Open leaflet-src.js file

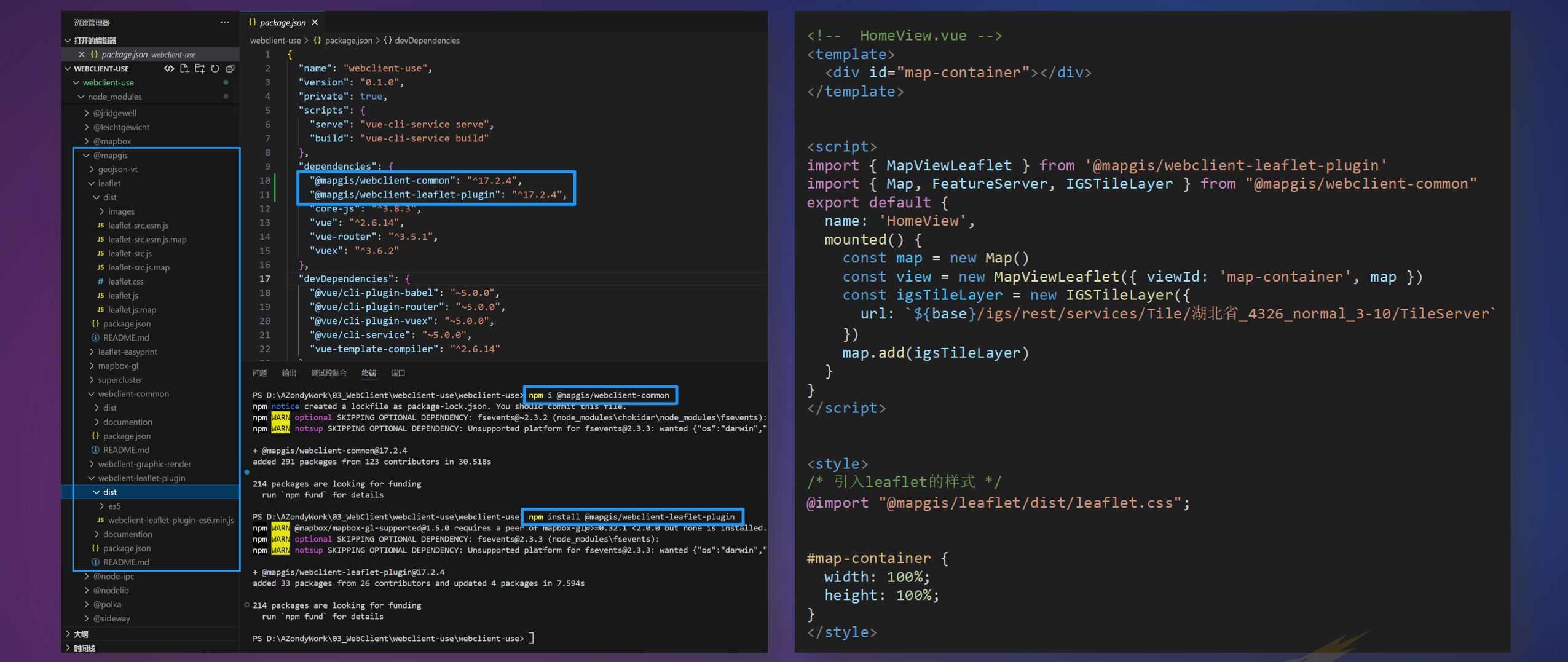pyautogui.click(x=130, y=253)
